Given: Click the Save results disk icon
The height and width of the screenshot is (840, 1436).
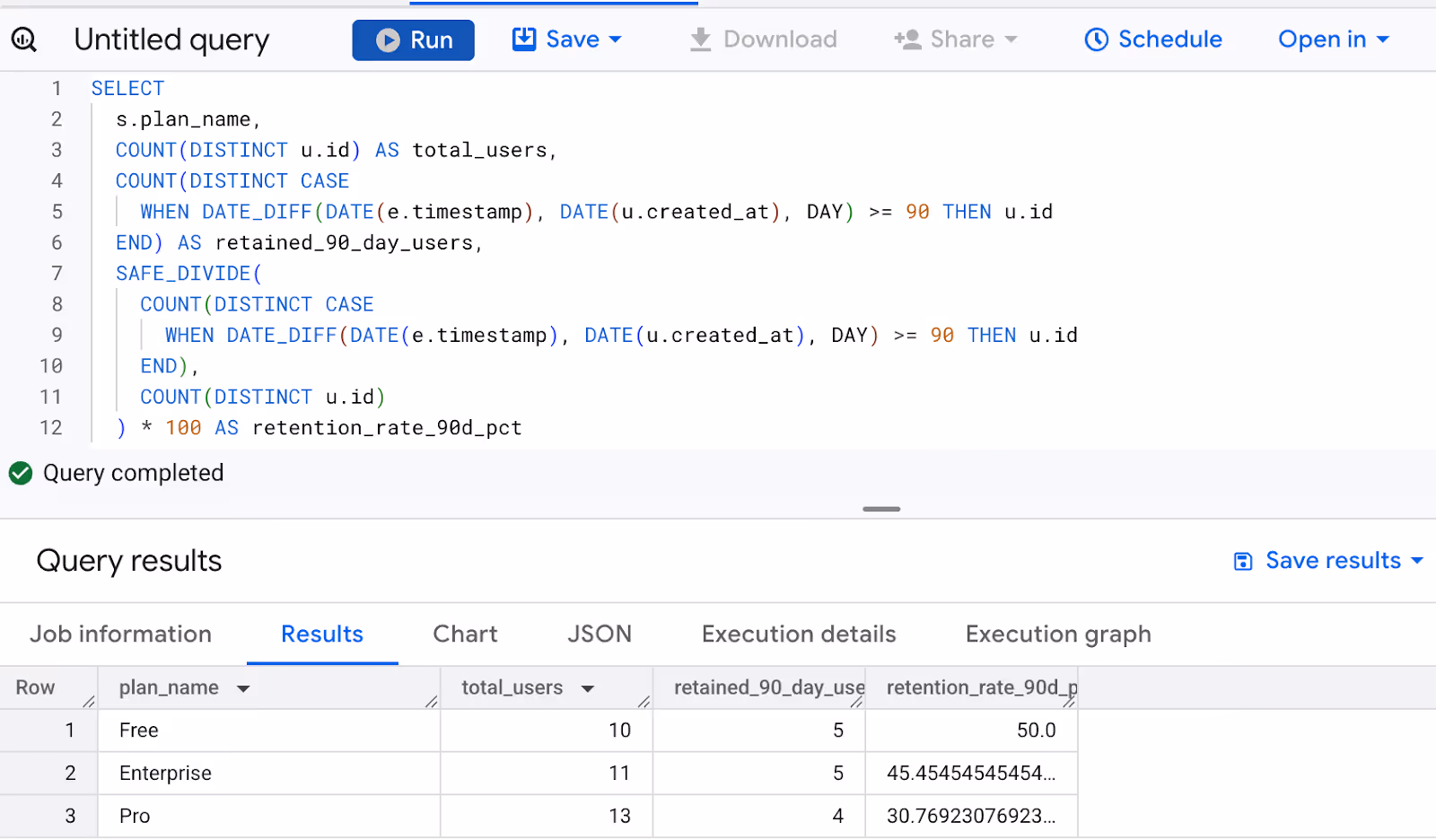Looking at the screenshot, I should 1243,562.
